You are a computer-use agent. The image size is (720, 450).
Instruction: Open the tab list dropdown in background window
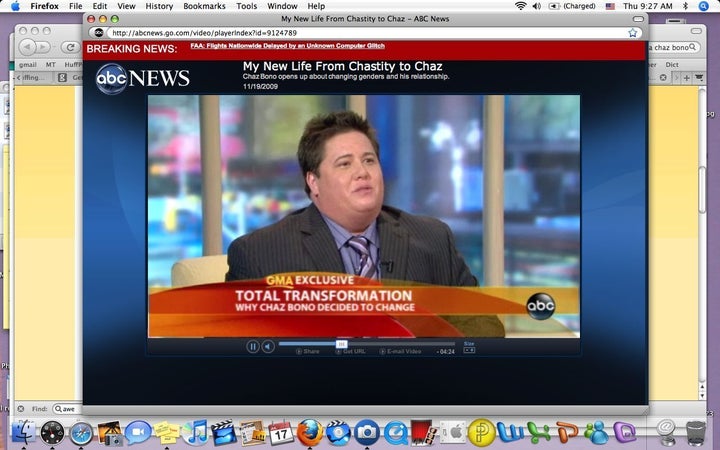click(699, 78)
